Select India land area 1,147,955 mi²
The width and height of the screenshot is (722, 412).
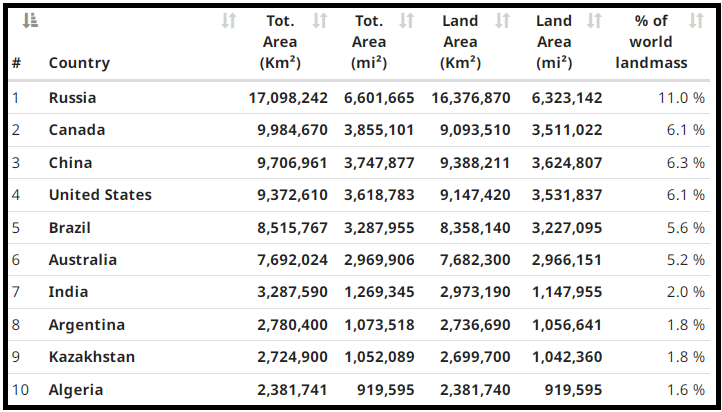click(x=567, y=292)
